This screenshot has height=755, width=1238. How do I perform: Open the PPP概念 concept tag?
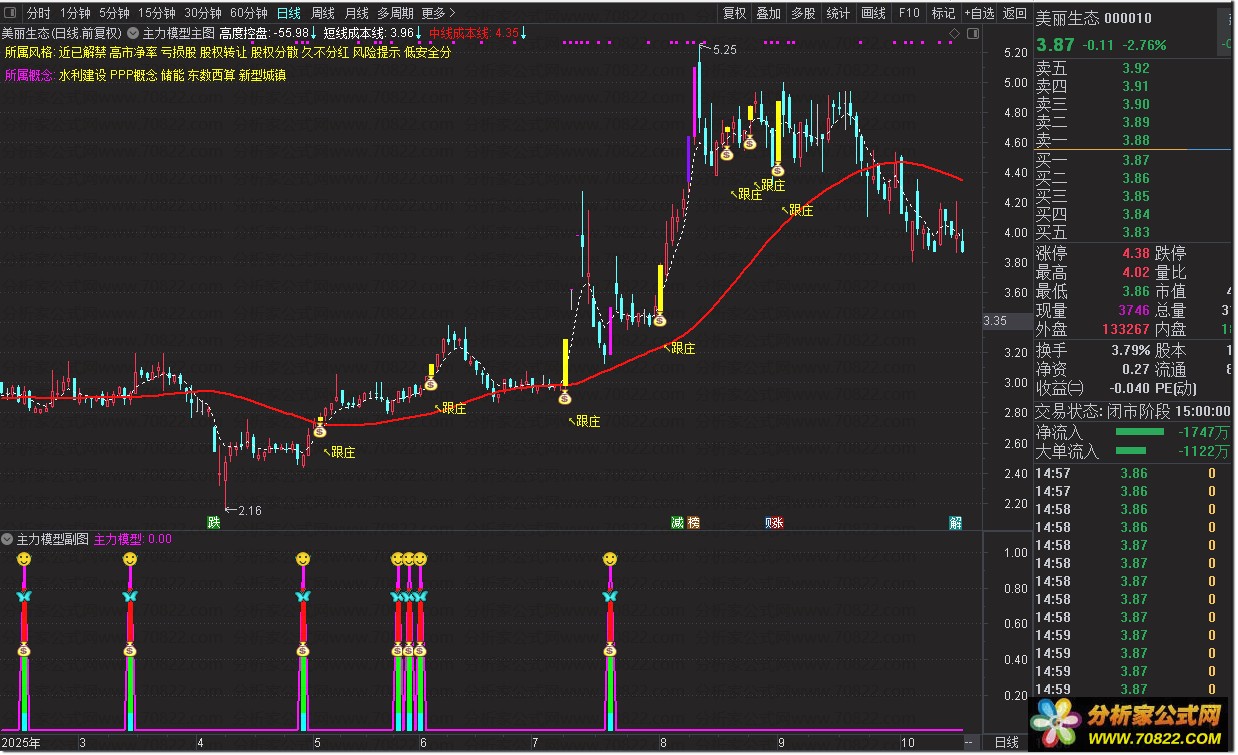pyautogui.click(x=134, y=75)
